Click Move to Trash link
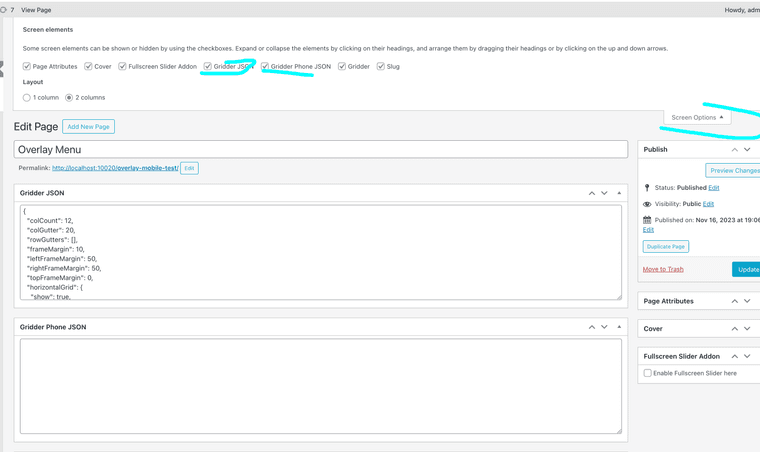 click(663, 269)
